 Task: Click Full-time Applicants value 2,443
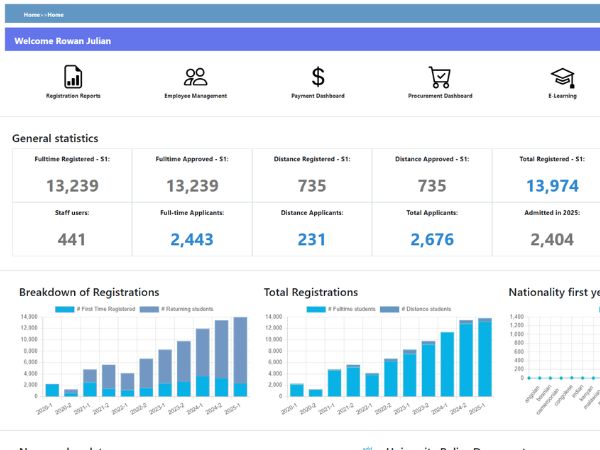(x=192, y=240)
